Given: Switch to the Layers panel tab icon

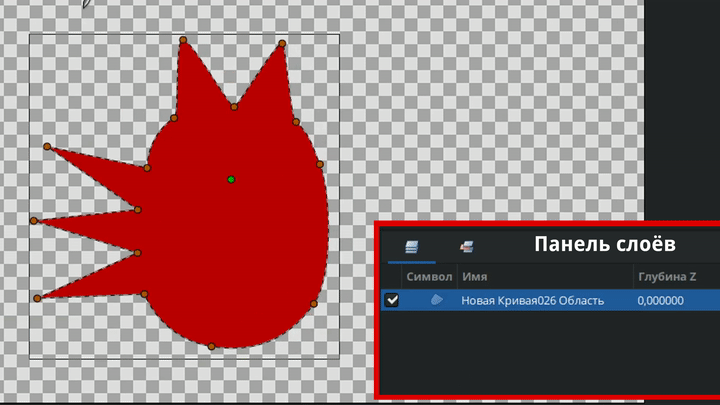Looking at the screenshot, I should 410,246.
